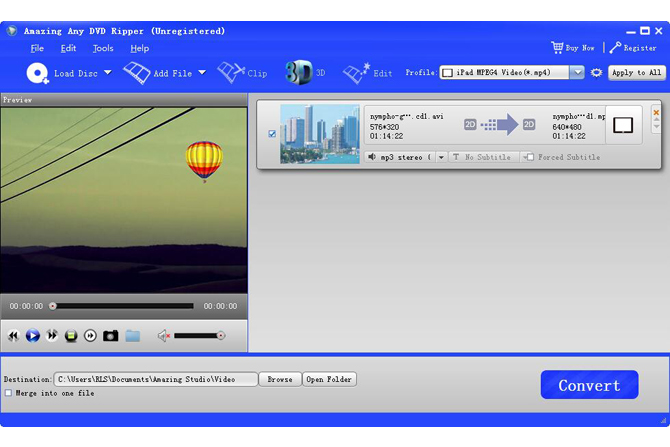Enable Forced Subtitle checkbox
Viewport: 670px width, 447px height.
[x=531, y=157]
